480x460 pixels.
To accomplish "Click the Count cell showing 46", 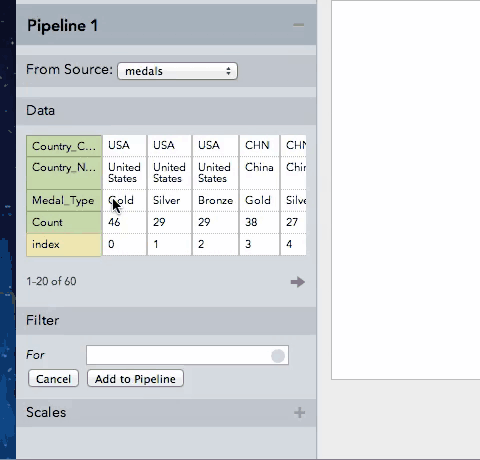I will pos(124,222).
